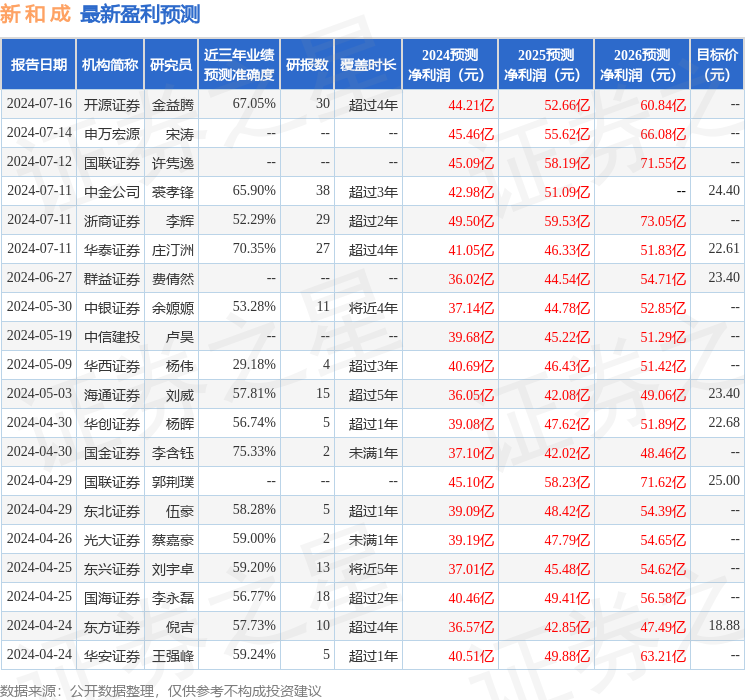Image resolution: width=745 pixels, height=700 pixels.
Task: Click the date 2024-05-30
Action: (x=39, y=307)
